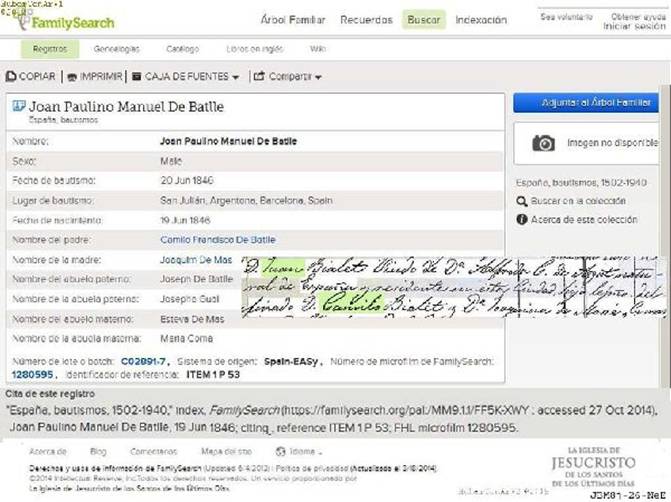671x502 pixels.
Task: Follow the batch number C02891-7 link
Action: 143,357
